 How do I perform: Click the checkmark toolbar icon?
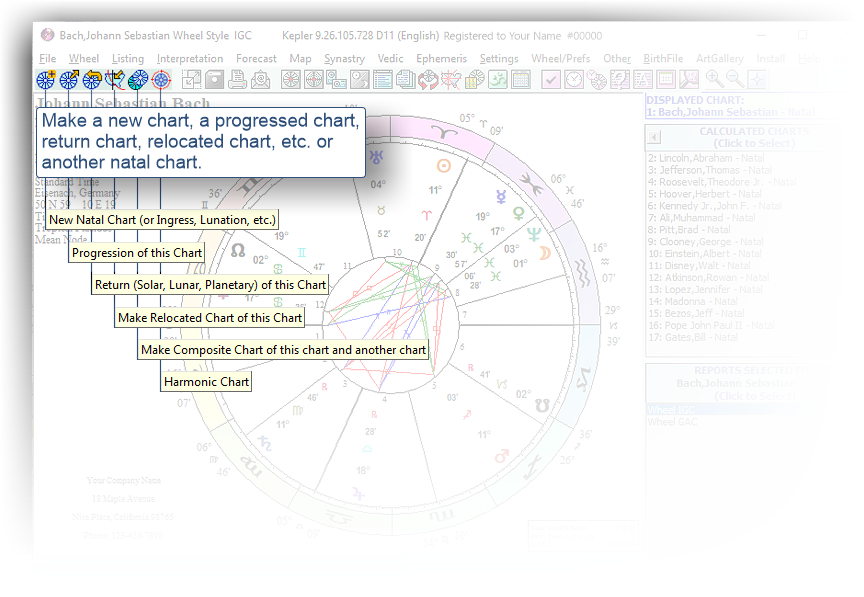click(551, 80)
